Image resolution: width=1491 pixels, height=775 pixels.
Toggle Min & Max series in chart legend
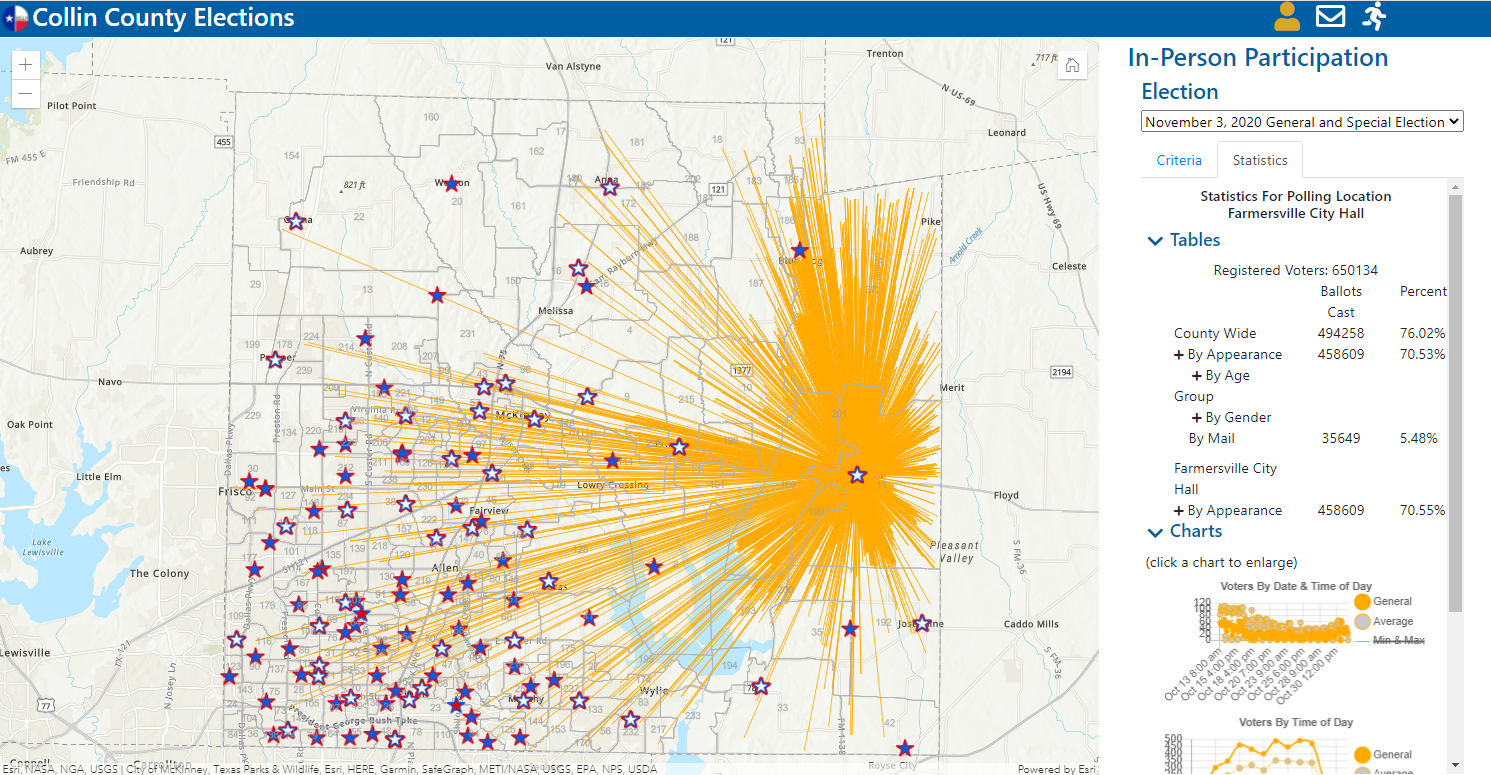[1388, 640]
